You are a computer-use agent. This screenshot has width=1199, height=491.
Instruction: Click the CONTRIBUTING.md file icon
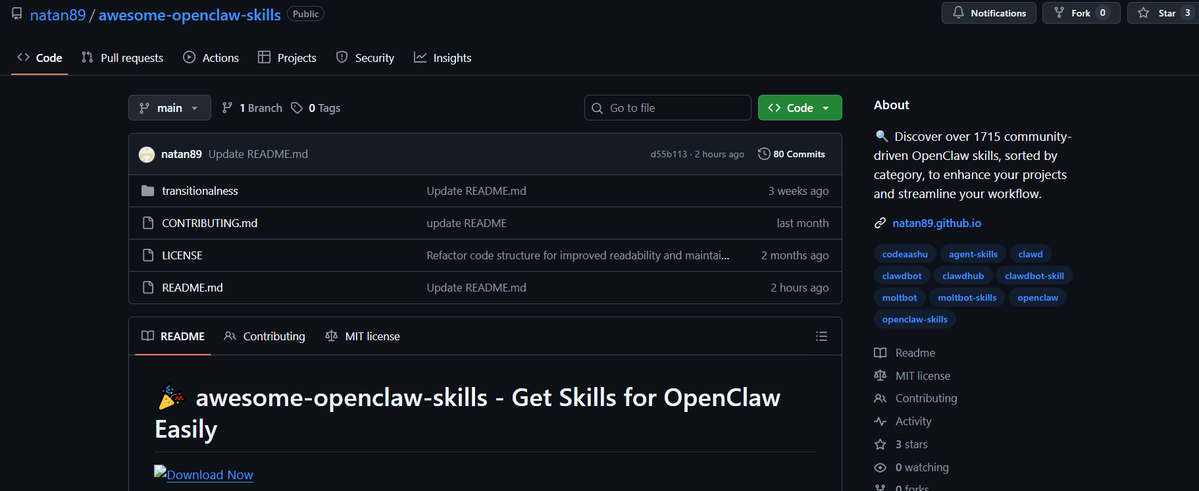pyautogui.click(x=148, y=223)
